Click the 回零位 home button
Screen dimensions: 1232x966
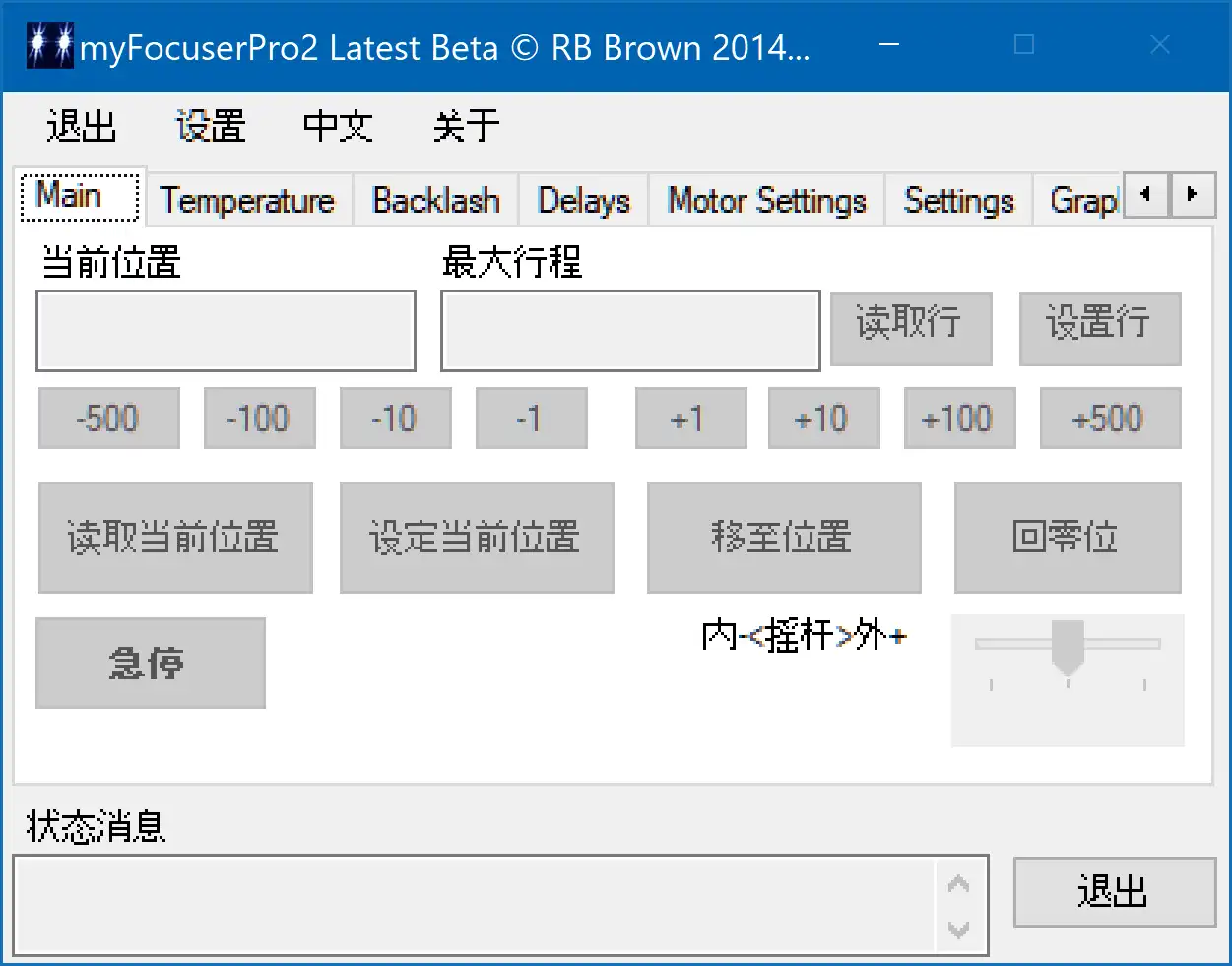[x=1068, y=538]
